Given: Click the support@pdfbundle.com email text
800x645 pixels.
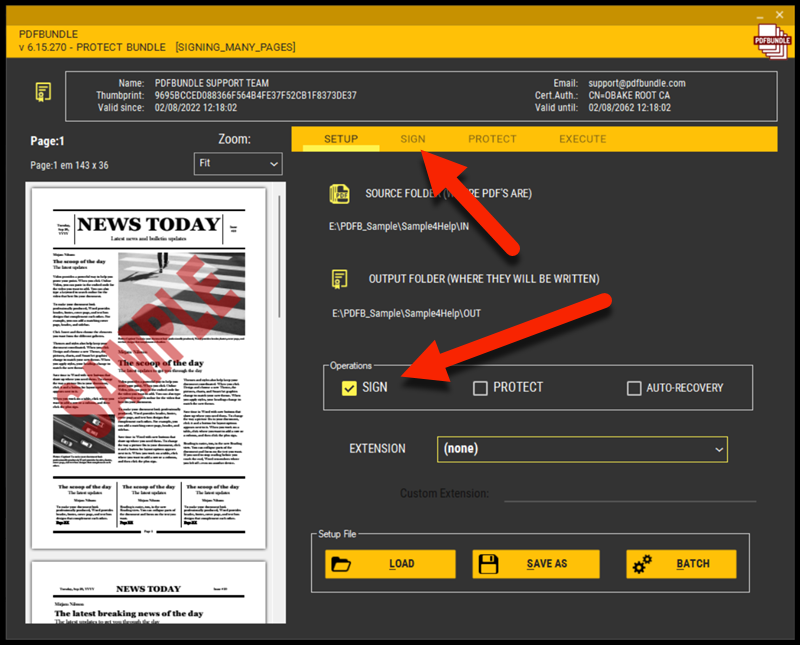Looking at the screenshot, I should pos(637,83).
